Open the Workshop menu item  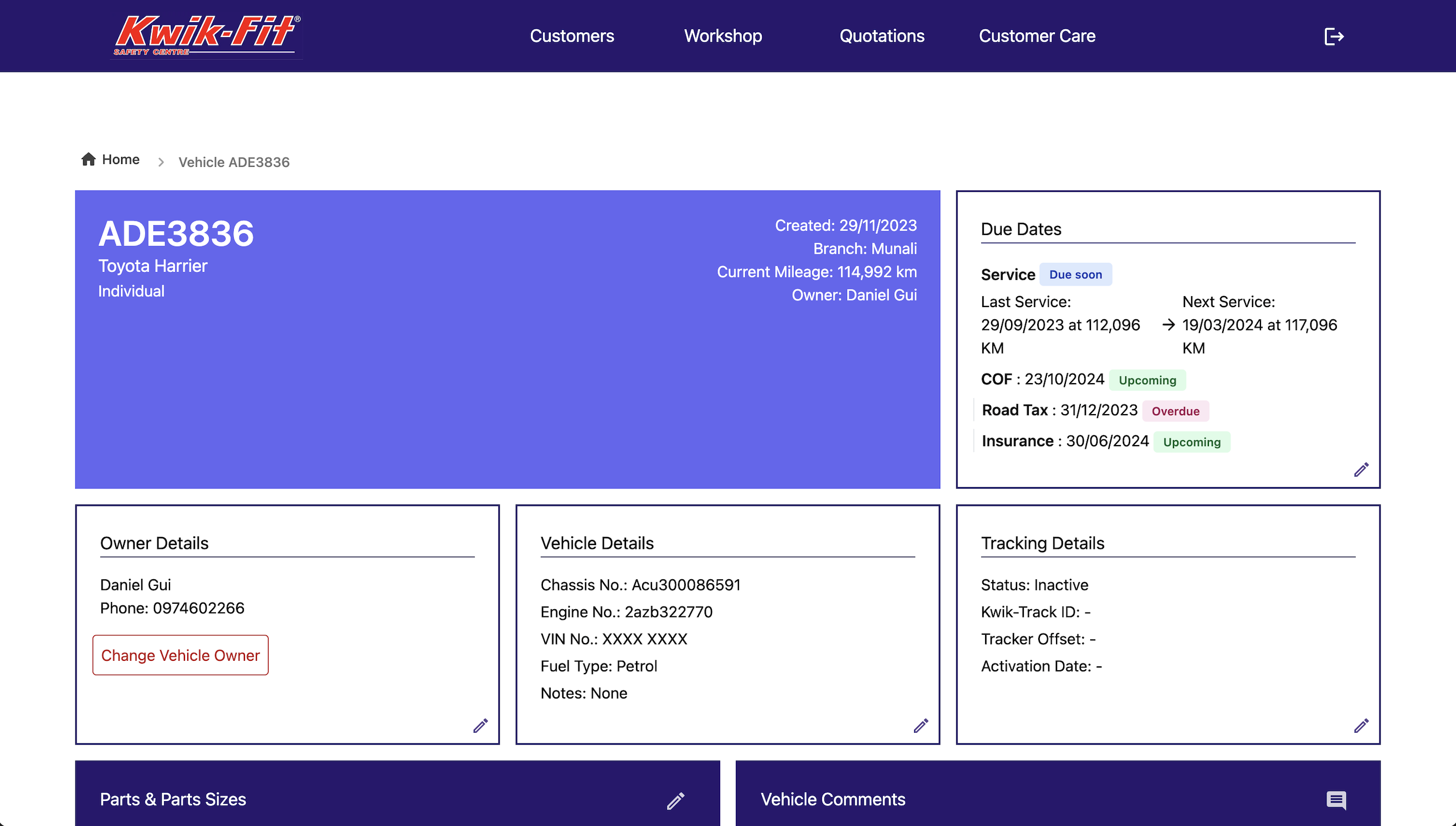(x=722, y=36)
